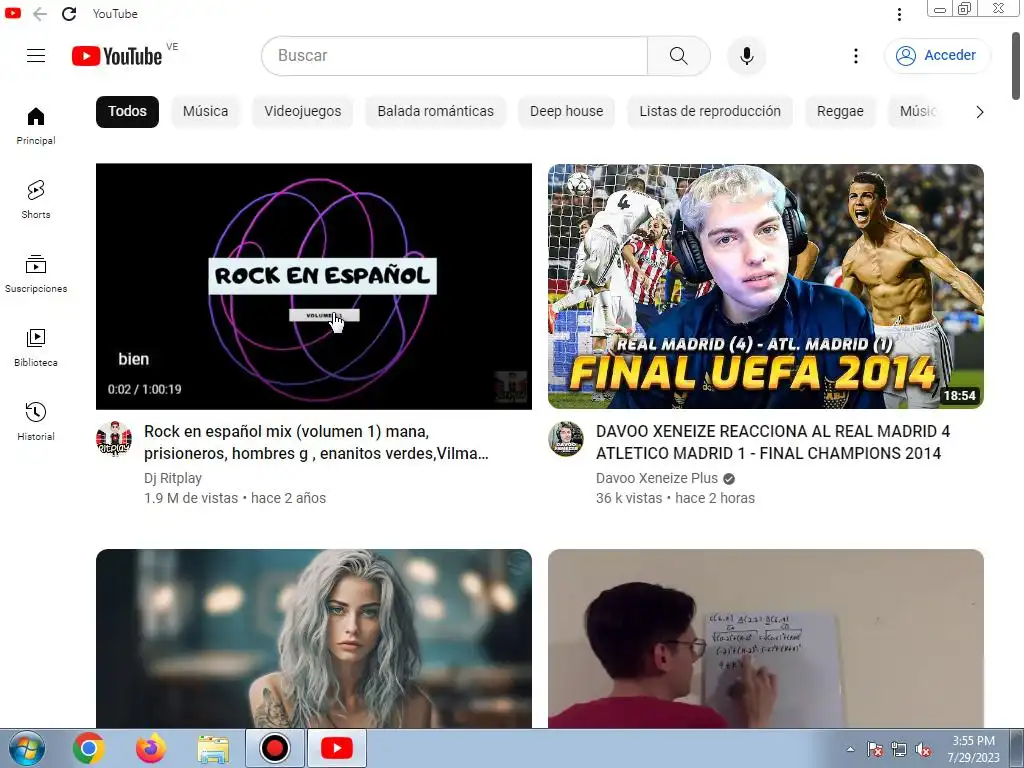
Task: Open Davoo Xeneize reacciona video title
Action: (x=773, y=442)
